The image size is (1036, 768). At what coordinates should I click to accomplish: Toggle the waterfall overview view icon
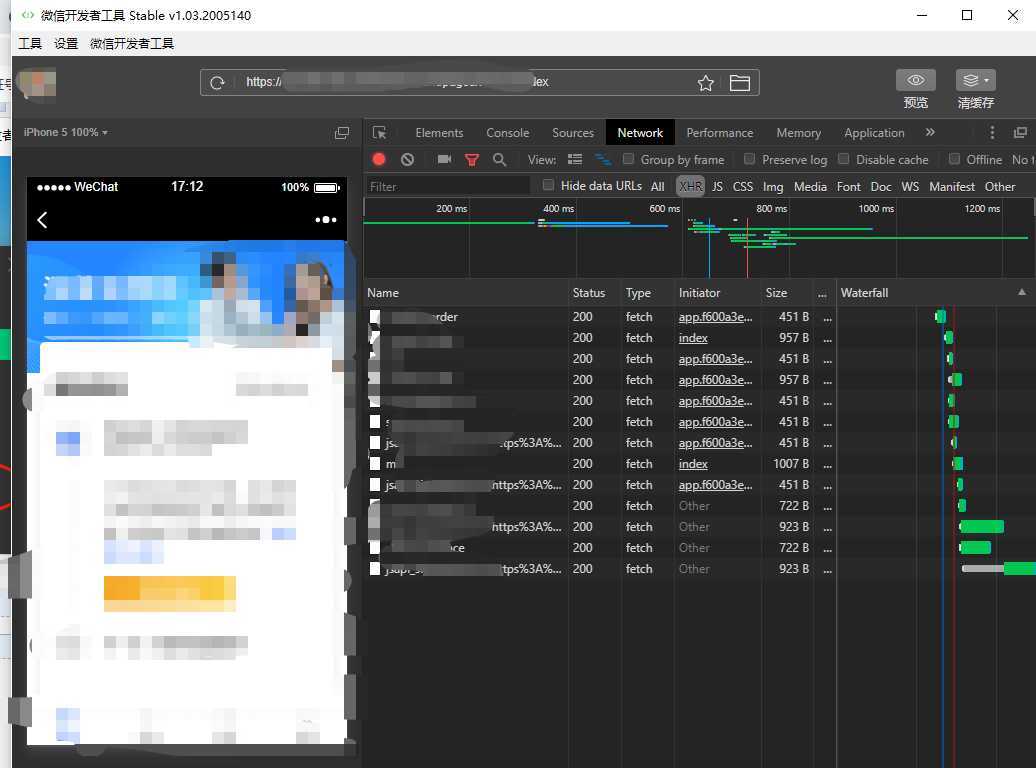pos(603,159)
